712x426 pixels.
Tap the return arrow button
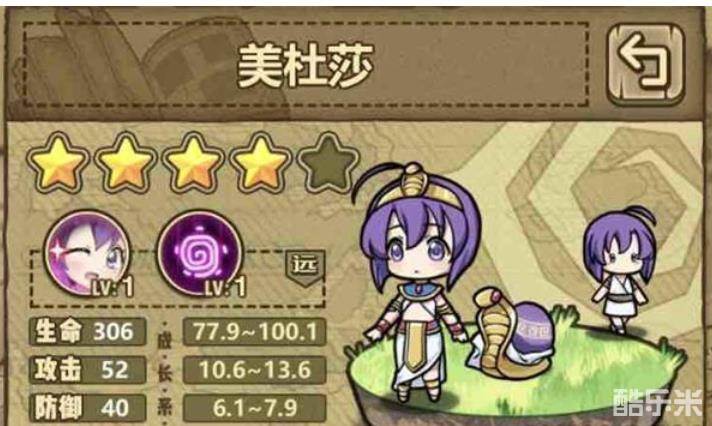(646, 65)
